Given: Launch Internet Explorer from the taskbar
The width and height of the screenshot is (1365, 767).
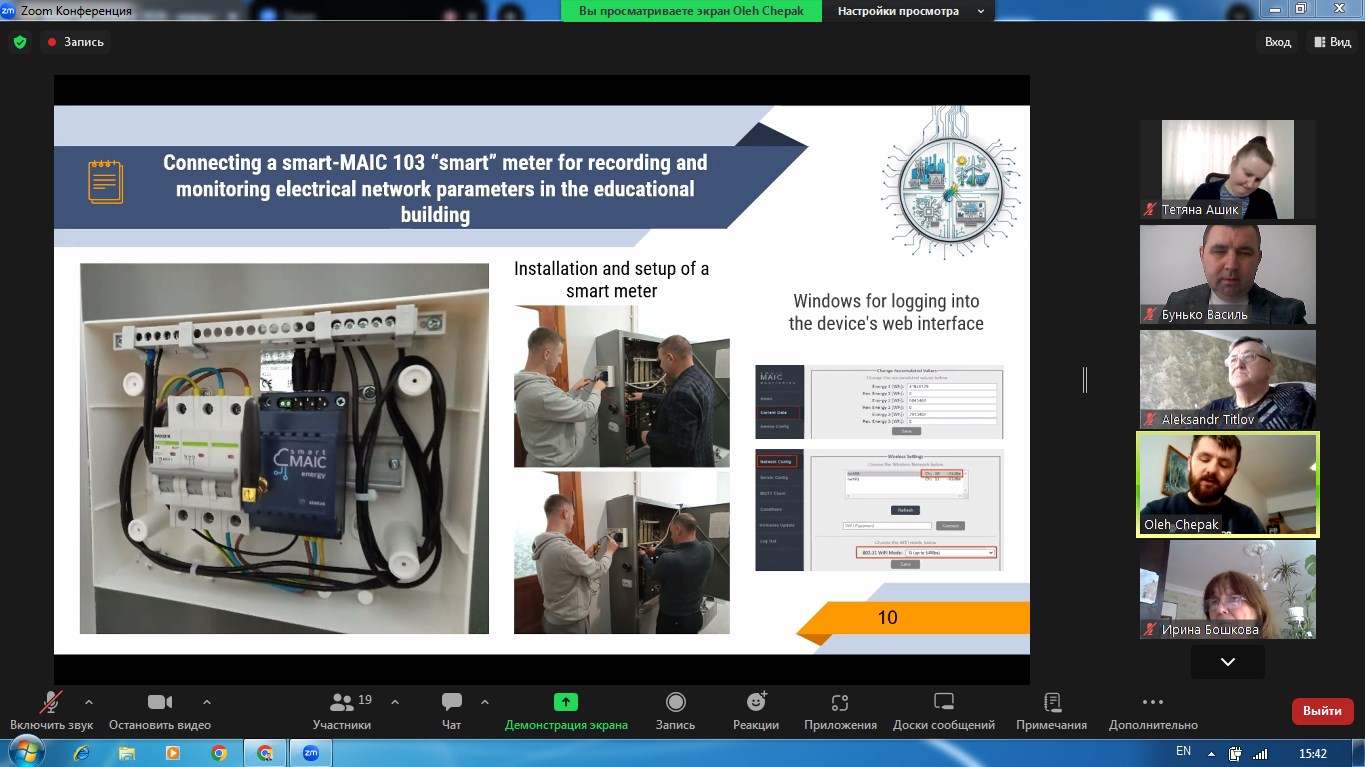Looking at the screenshot, I should click(81, 753).
